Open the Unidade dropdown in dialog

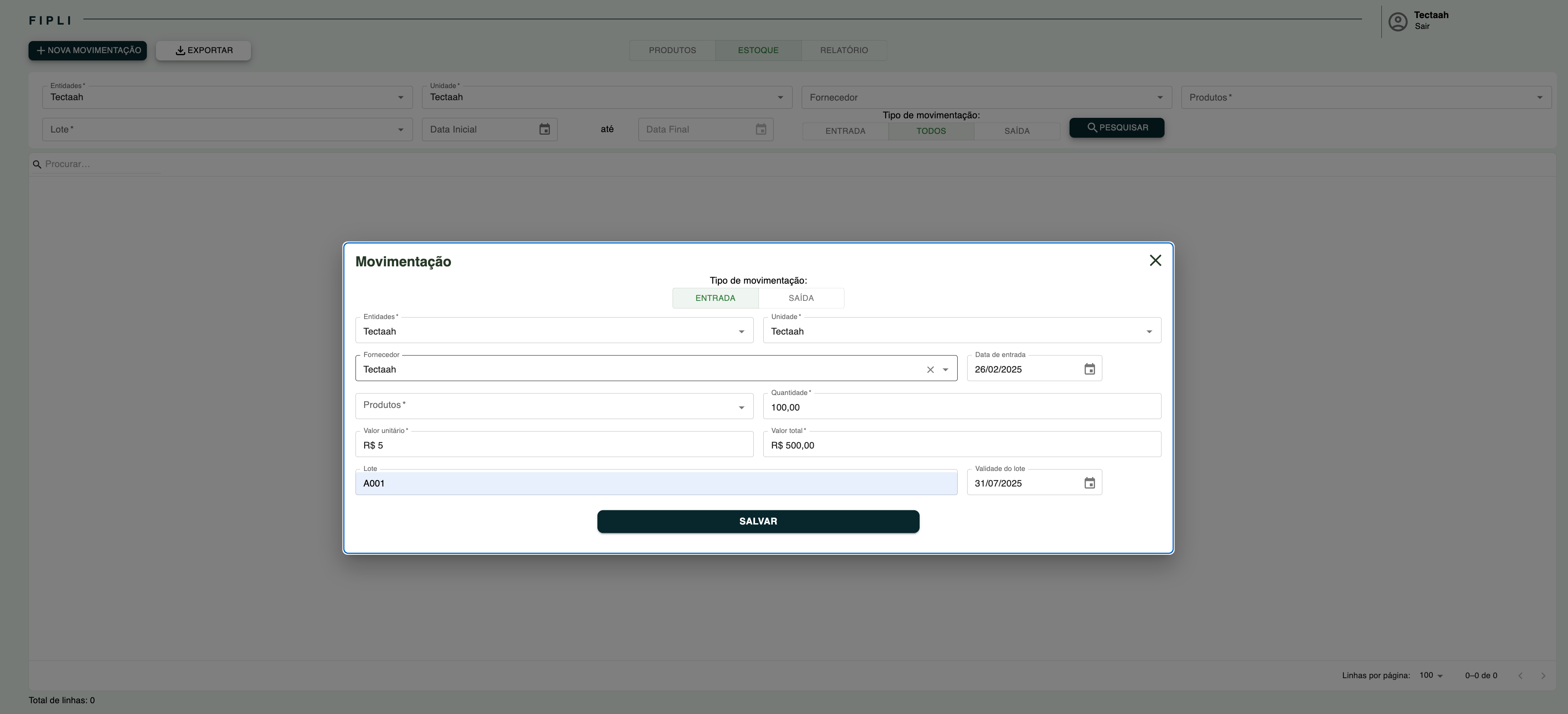(1148, 332)
